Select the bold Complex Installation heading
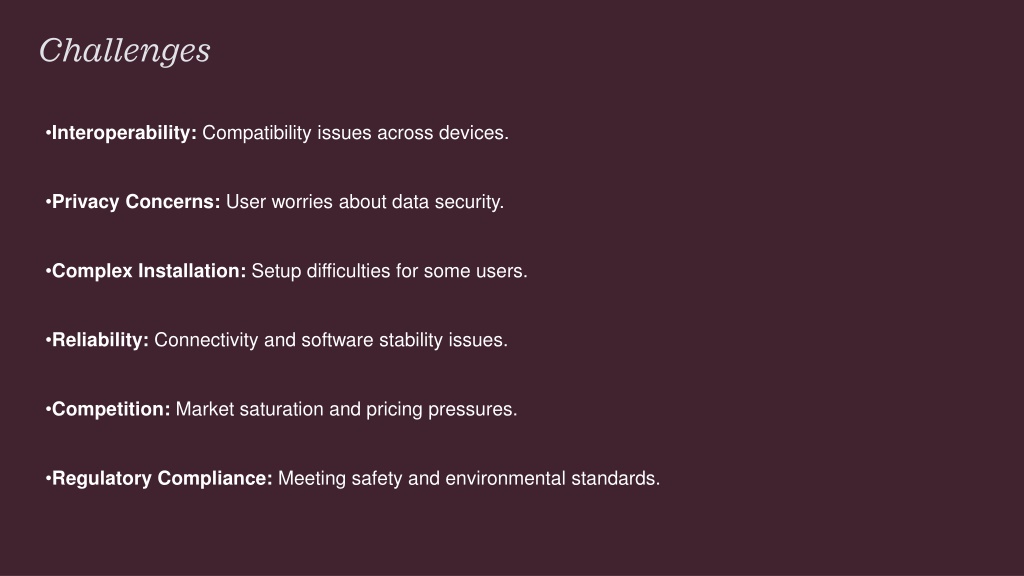1024x576 pixels. [149, 271]
